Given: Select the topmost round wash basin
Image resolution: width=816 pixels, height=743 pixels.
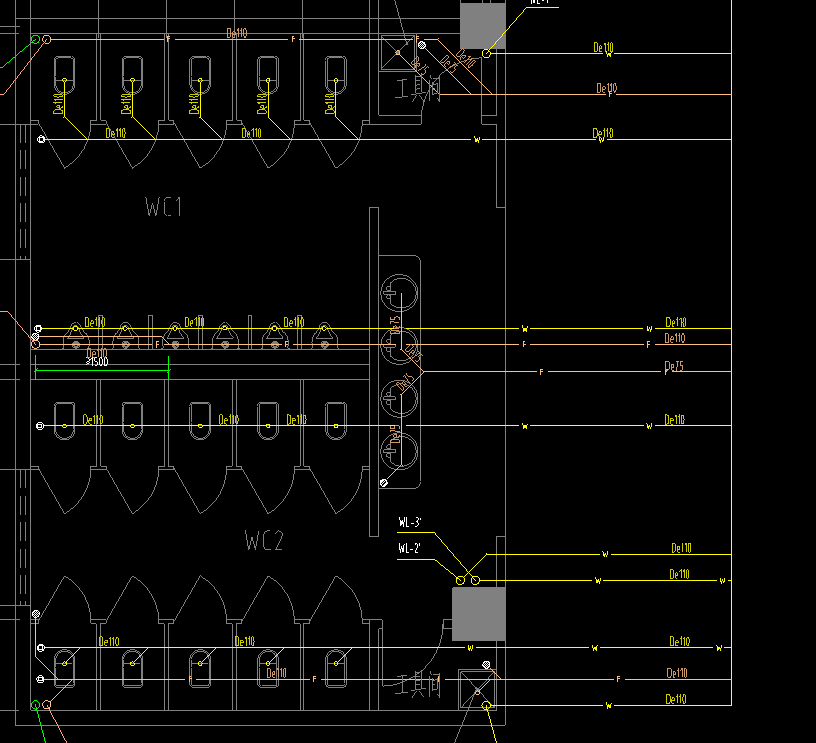Looking at the screenshot, I should click(399, 293).
